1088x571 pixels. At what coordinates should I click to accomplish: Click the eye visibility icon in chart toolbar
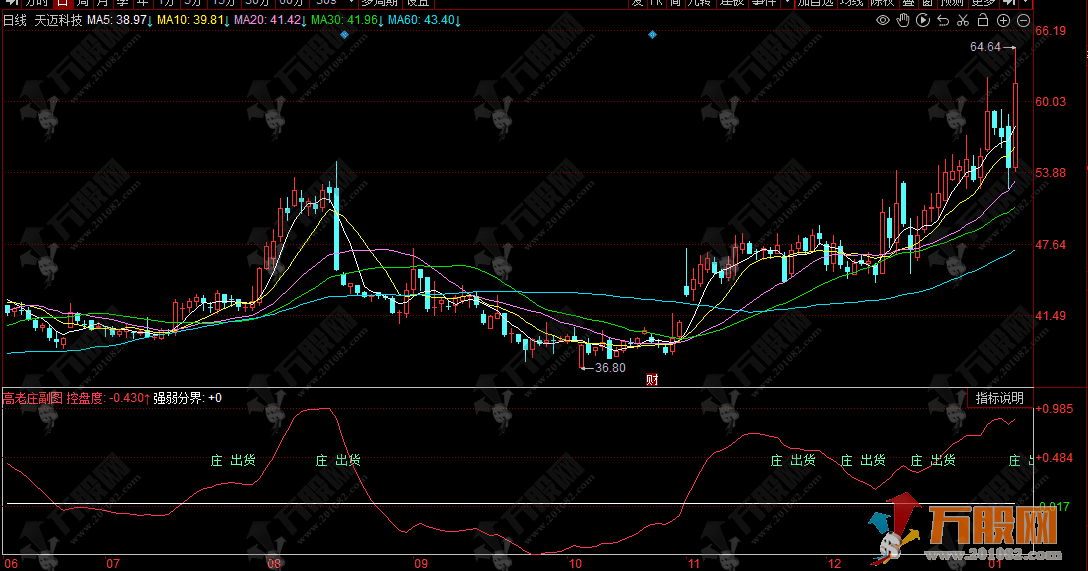coord(883,20)
